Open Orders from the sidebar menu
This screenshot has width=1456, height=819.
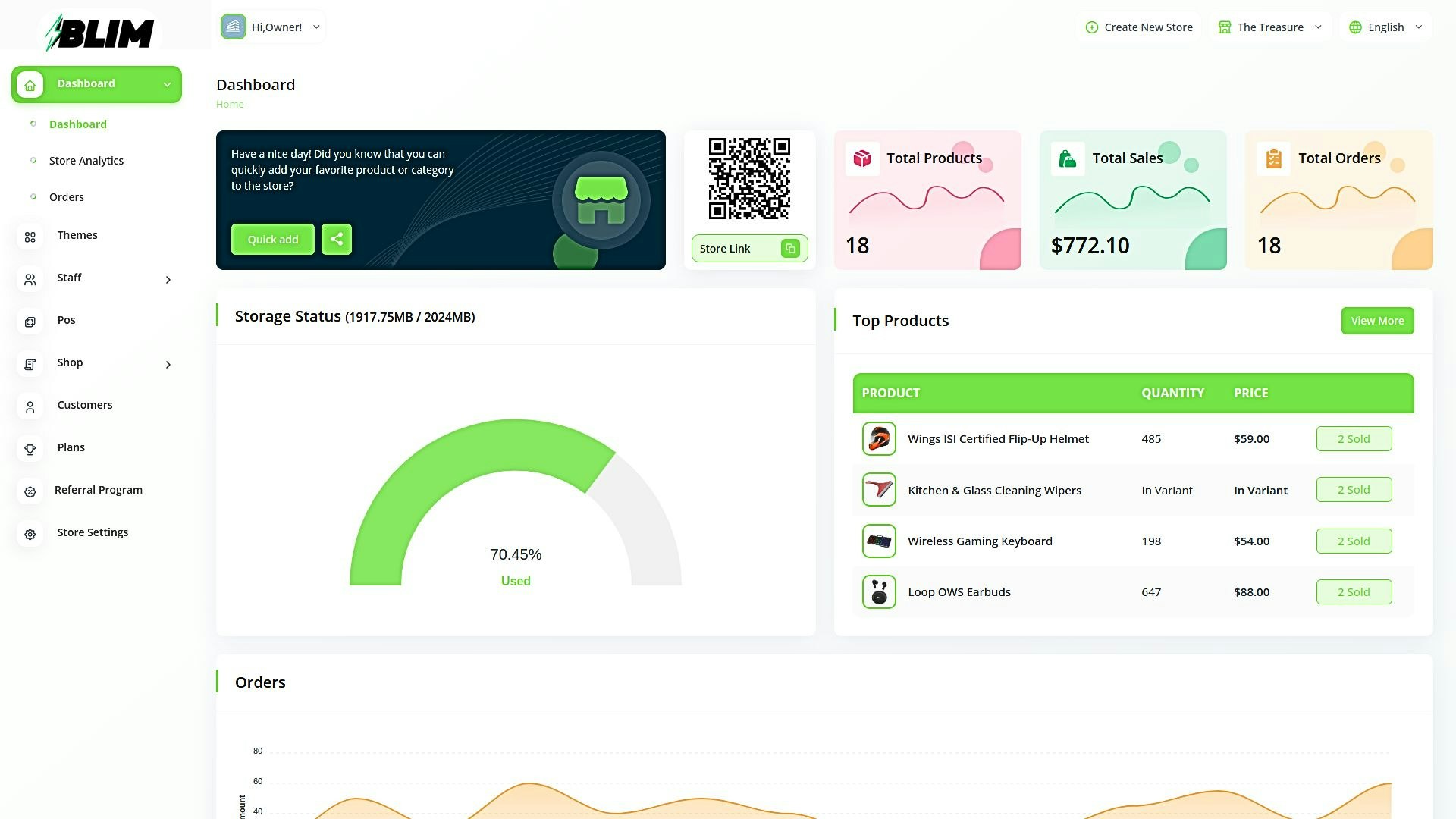(67, 196)
